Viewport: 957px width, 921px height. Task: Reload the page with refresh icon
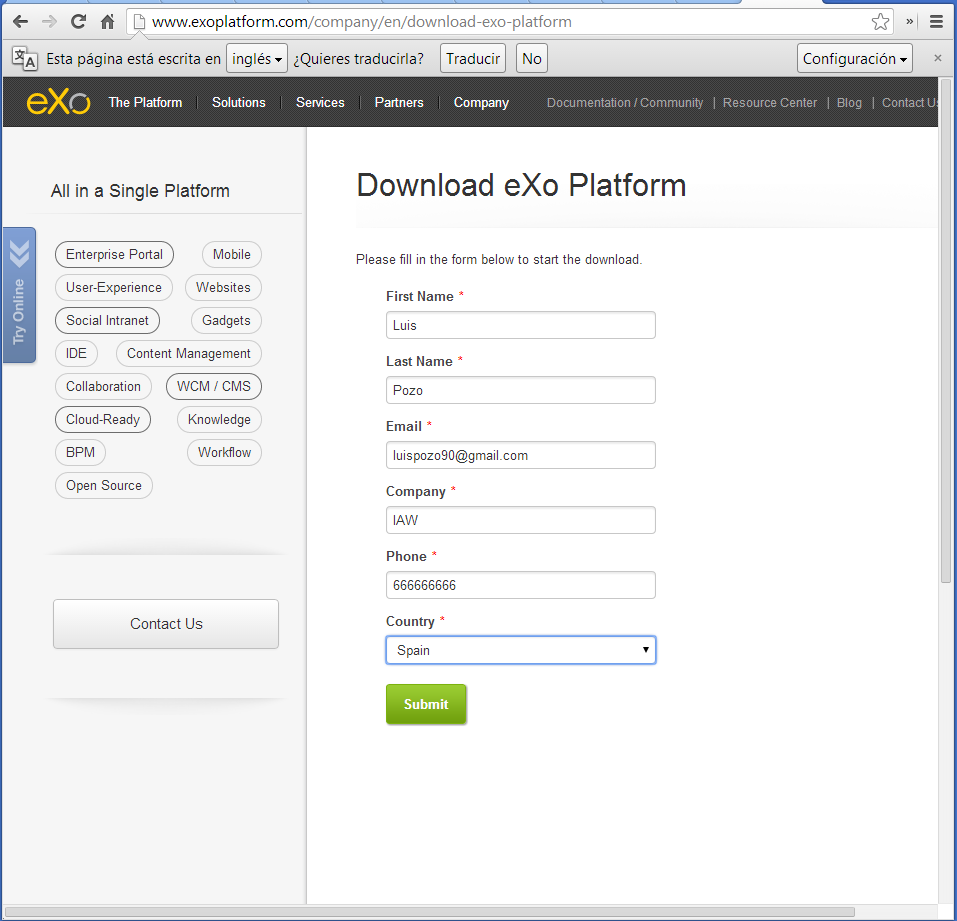click(78, 21)
